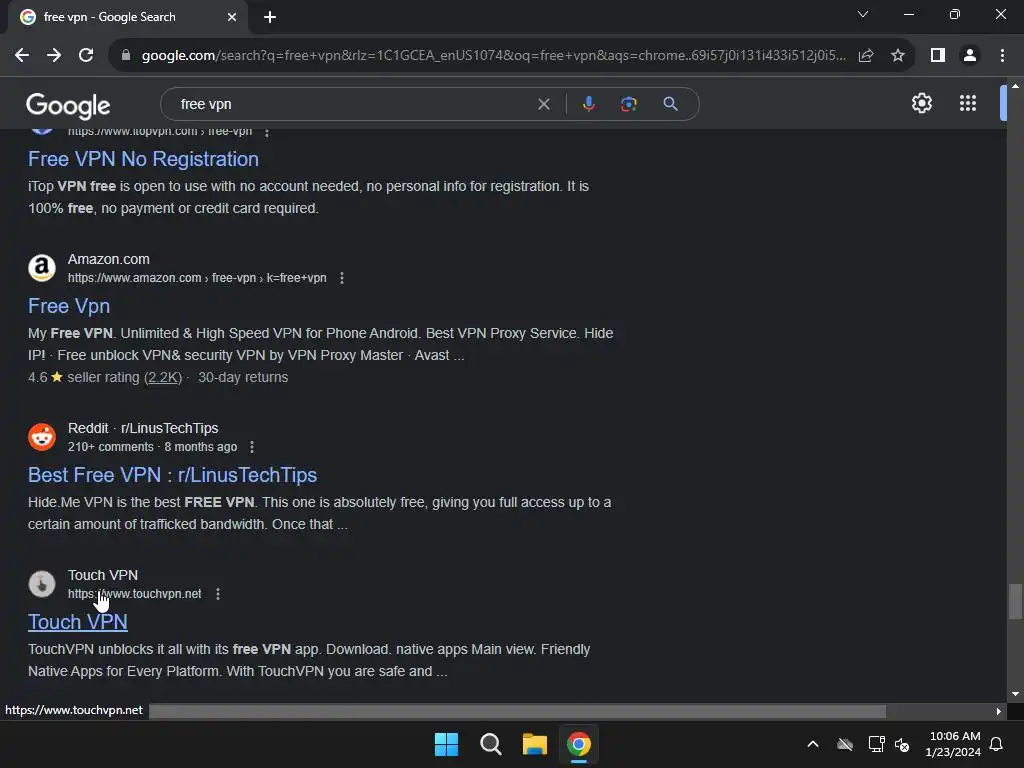Image resolution: width=1024 pixels, height=768 pixels.
Task: Go back to the previous page
Action: [22, 56]
